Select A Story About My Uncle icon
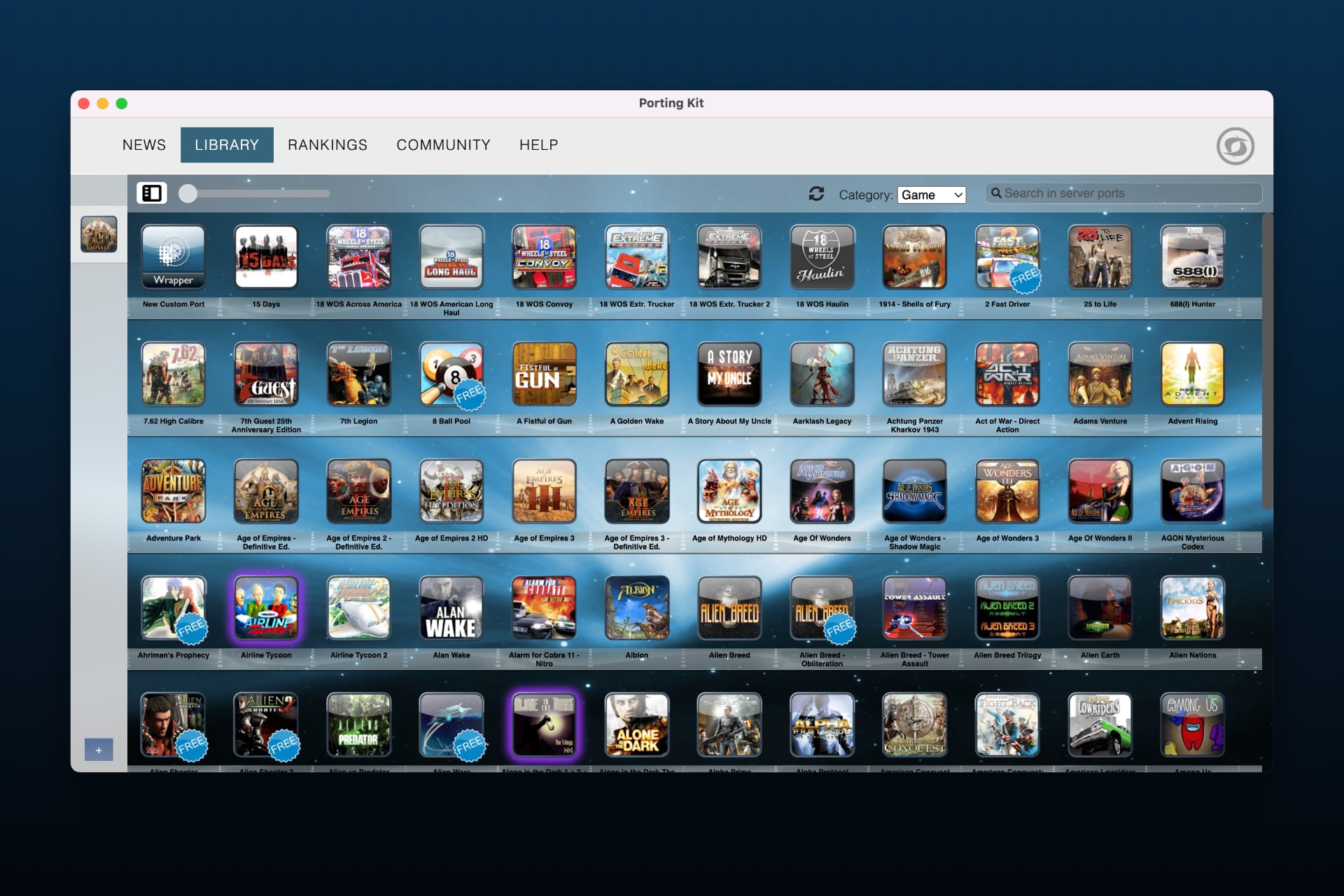 click(729, 374)
